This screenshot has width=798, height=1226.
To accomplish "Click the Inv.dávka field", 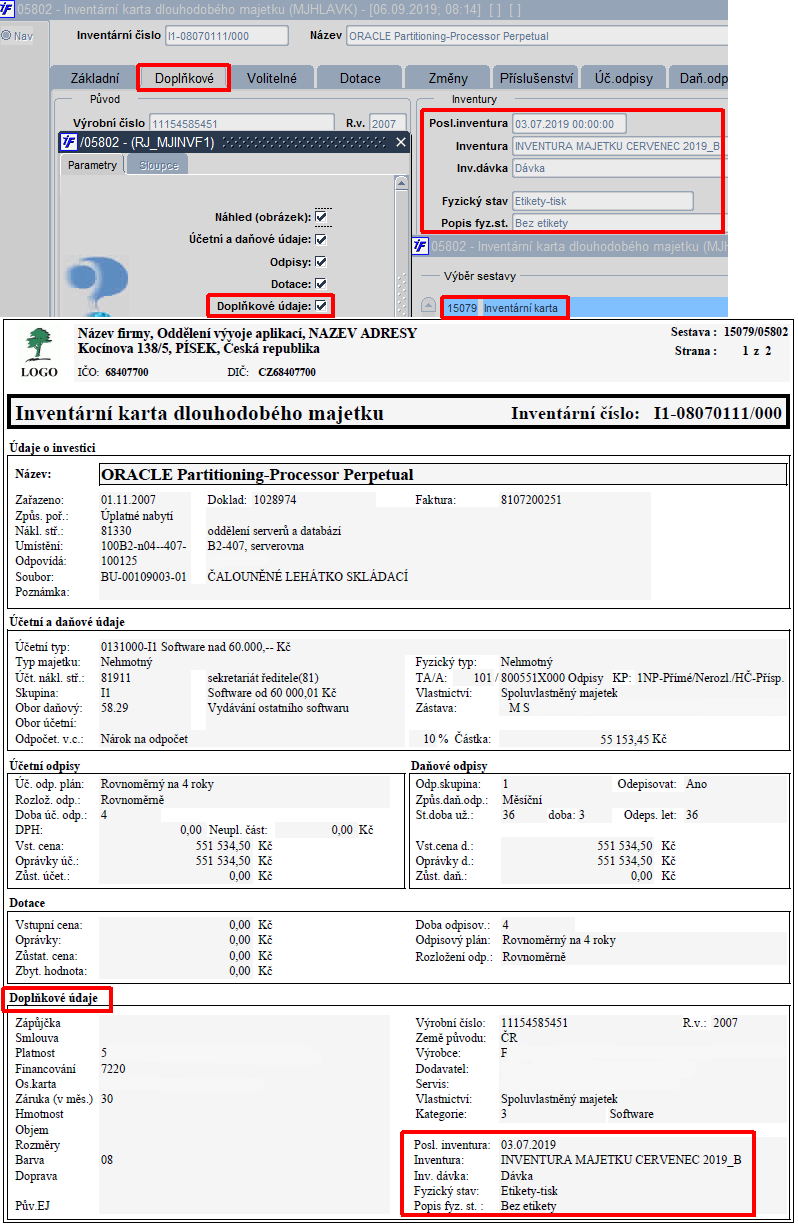I will tap(619, 168).
